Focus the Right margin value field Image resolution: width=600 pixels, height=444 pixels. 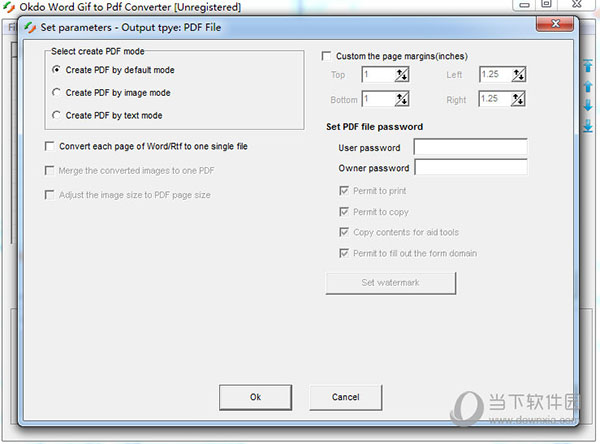coord(495,99)
